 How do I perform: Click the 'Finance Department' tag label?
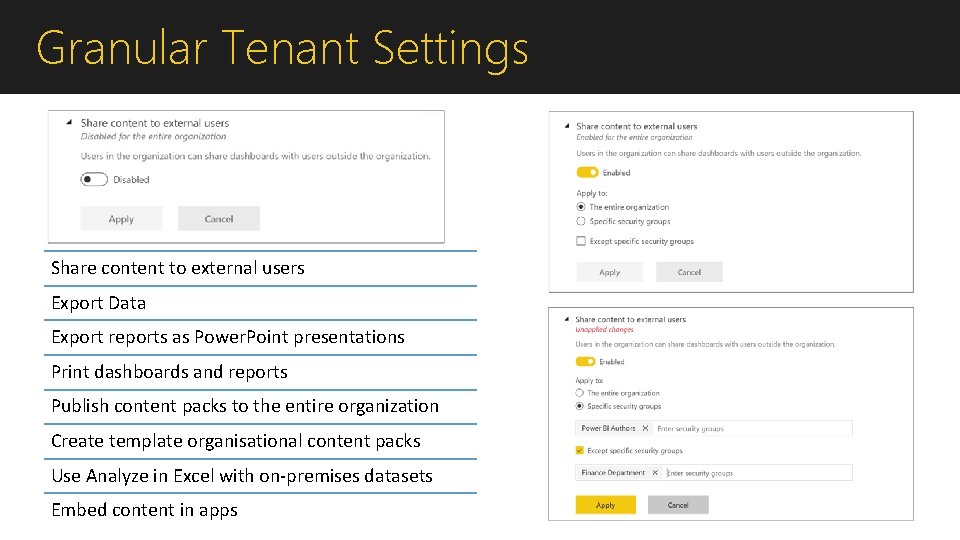[x=613, y=473]
